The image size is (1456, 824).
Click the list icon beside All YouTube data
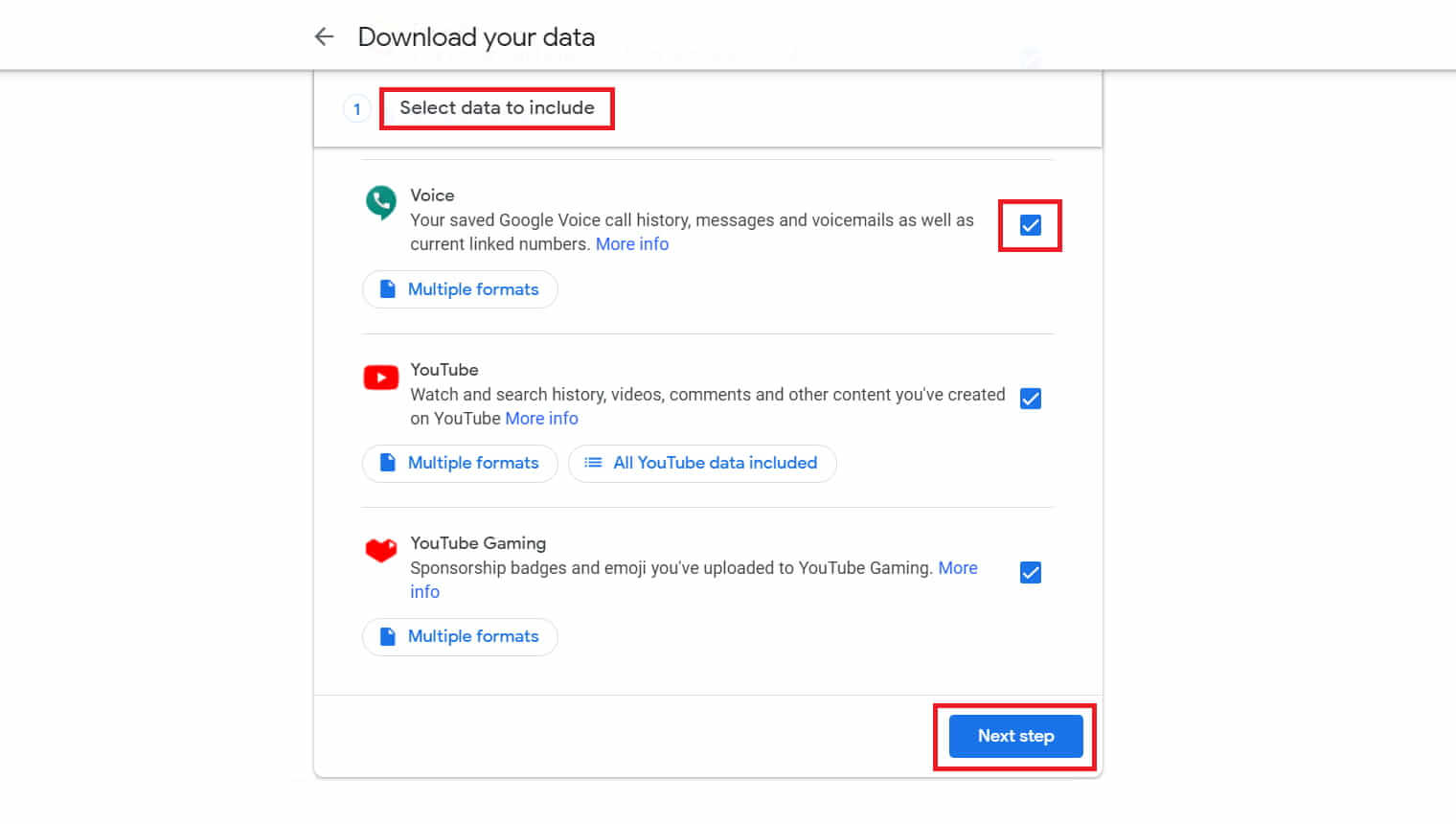coord(594,463)
